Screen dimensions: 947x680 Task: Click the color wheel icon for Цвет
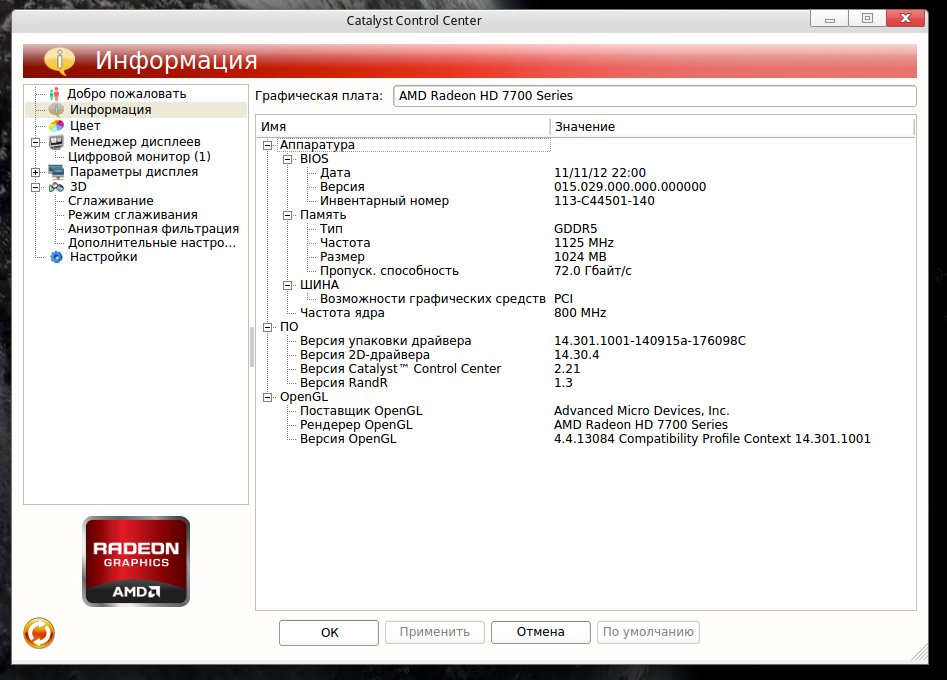tap(56, 126)
